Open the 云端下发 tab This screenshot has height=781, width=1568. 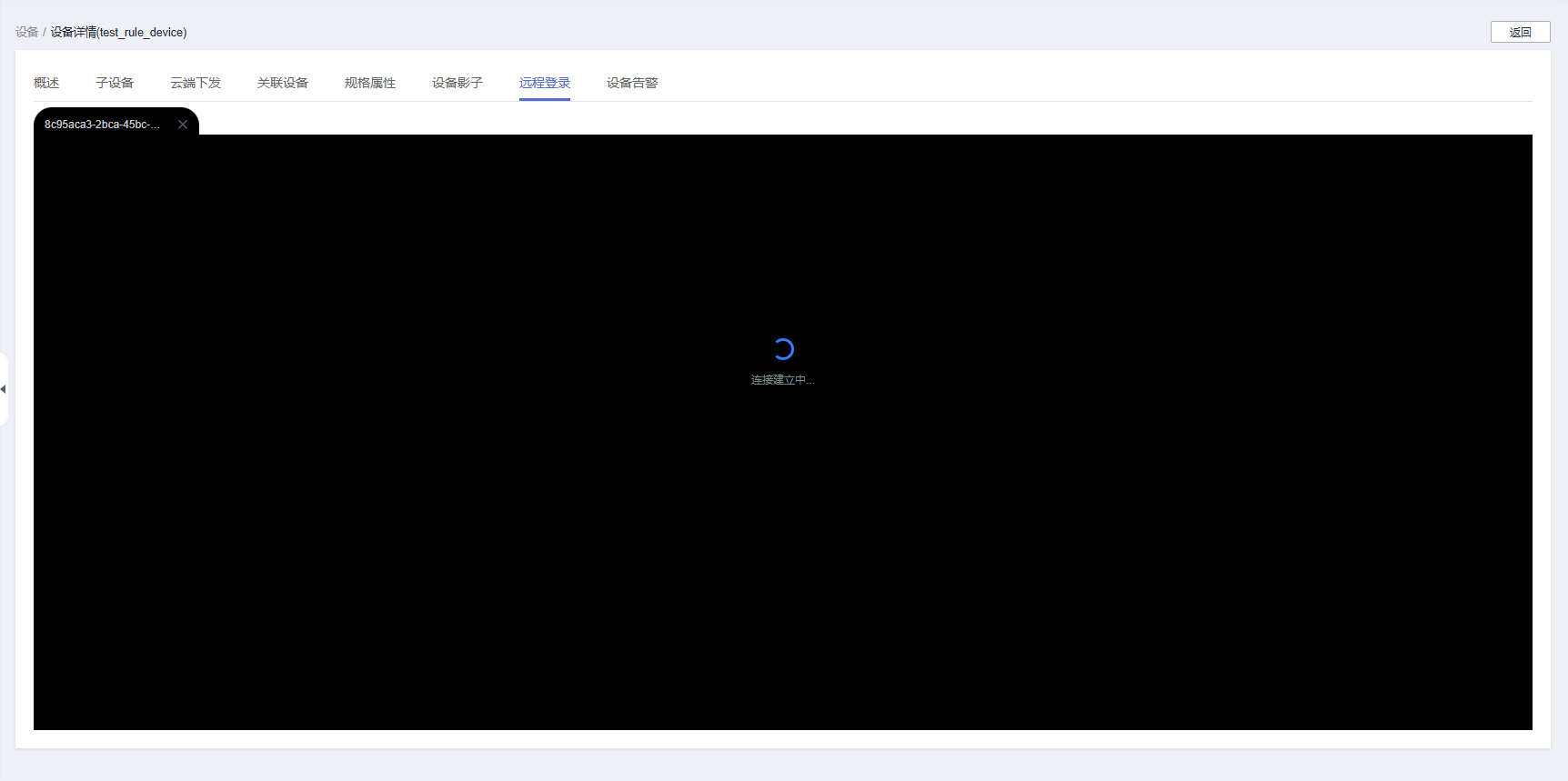[x=196, y=83]
